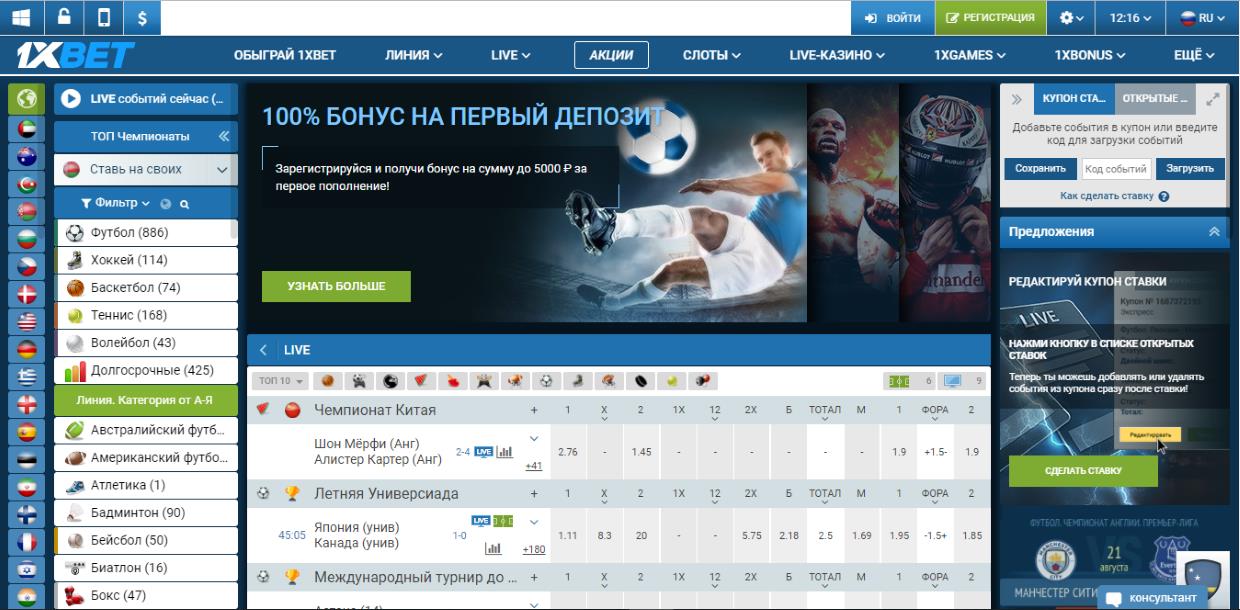Expand markets chevron for Мёрфи vs Картер
The height and width of the screenshot is (610, 1240).
click(534, 439)
